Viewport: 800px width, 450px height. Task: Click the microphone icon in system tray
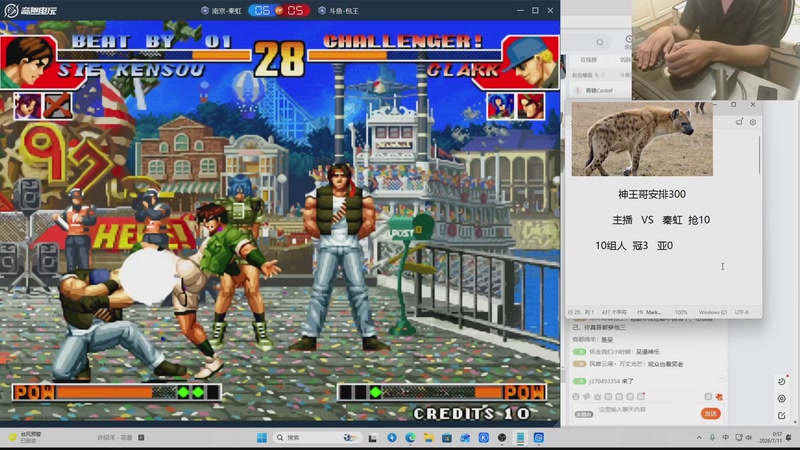[x=712, y=438]
